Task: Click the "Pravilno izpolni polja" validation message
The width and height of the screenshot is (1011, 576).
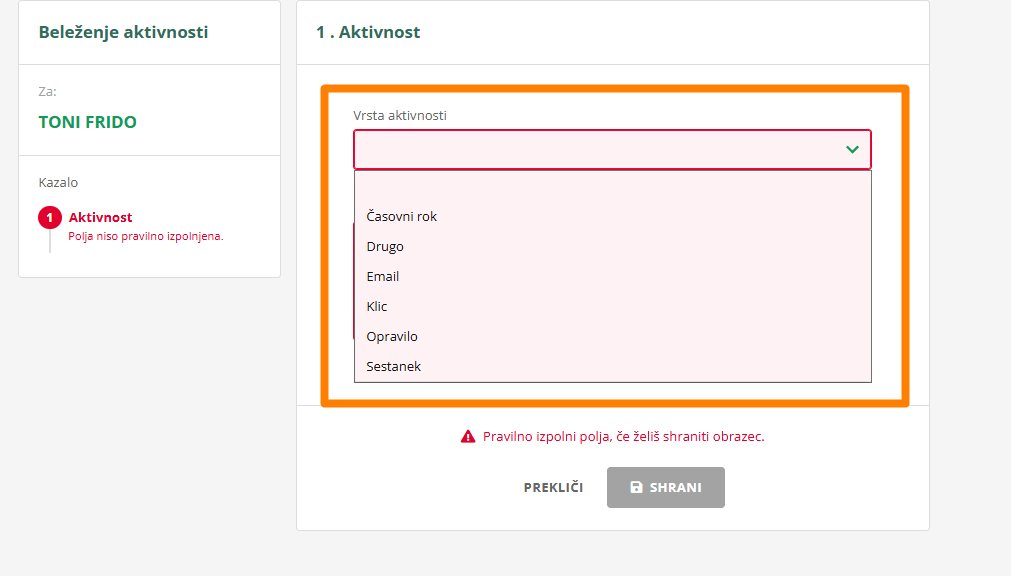Action: click(x=623, y=437)
